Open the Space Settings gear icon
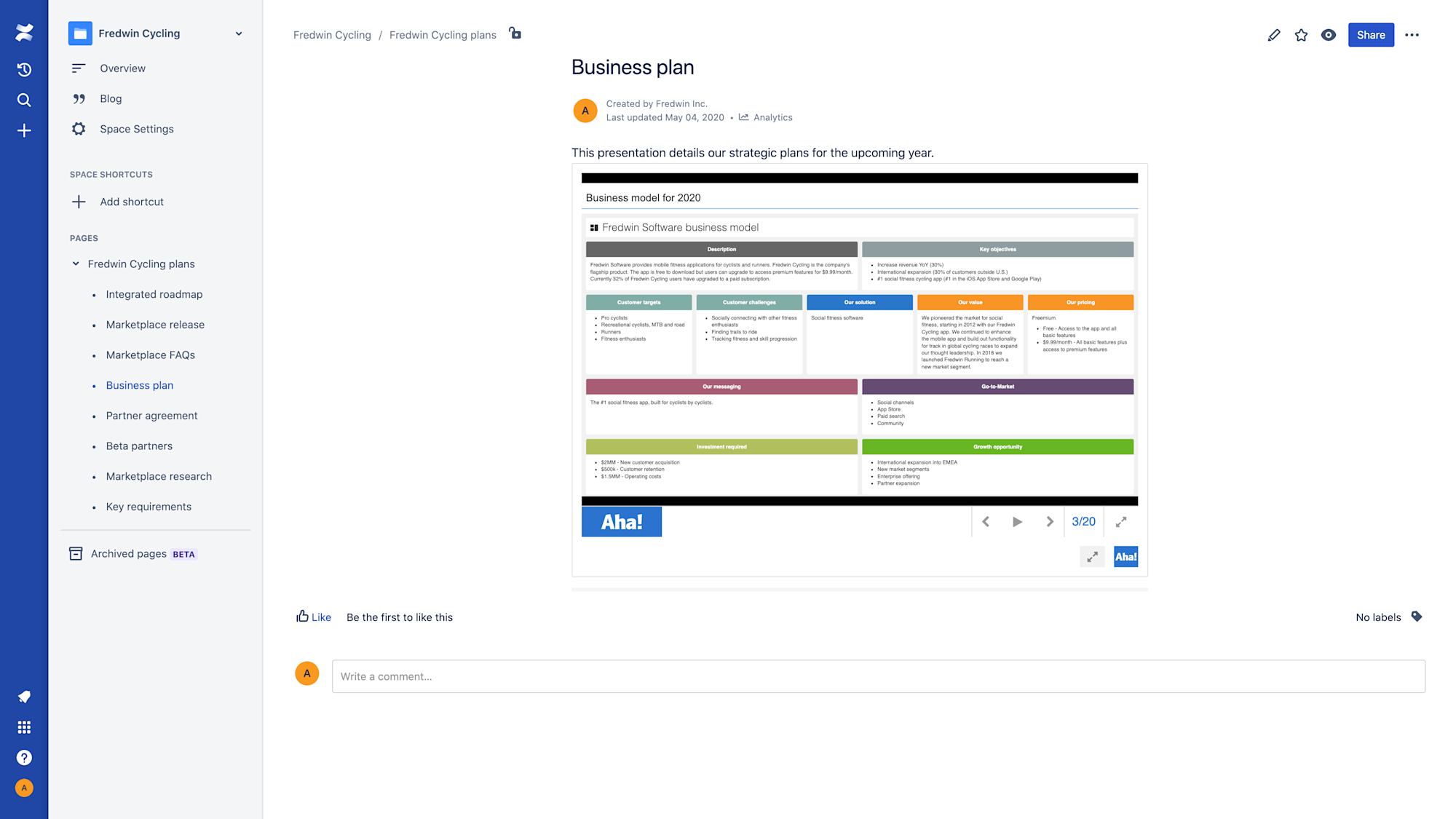 79,128
